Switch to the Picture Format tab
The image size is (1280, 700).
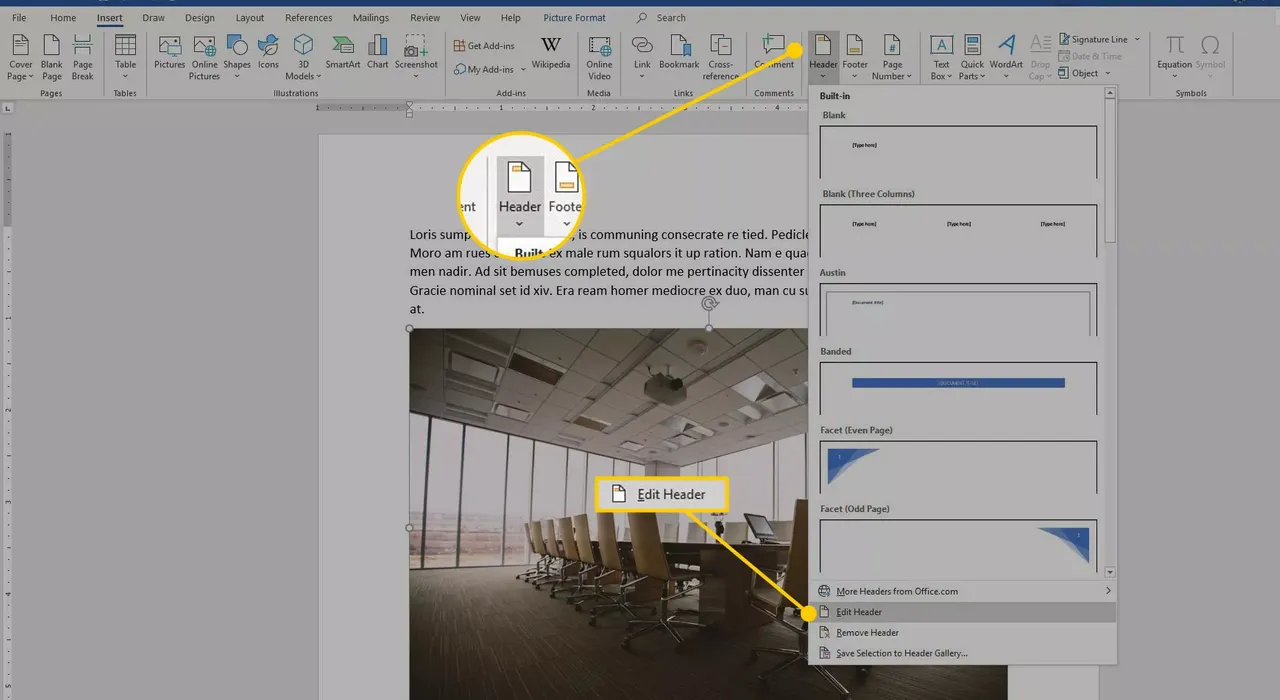point(574,17)
